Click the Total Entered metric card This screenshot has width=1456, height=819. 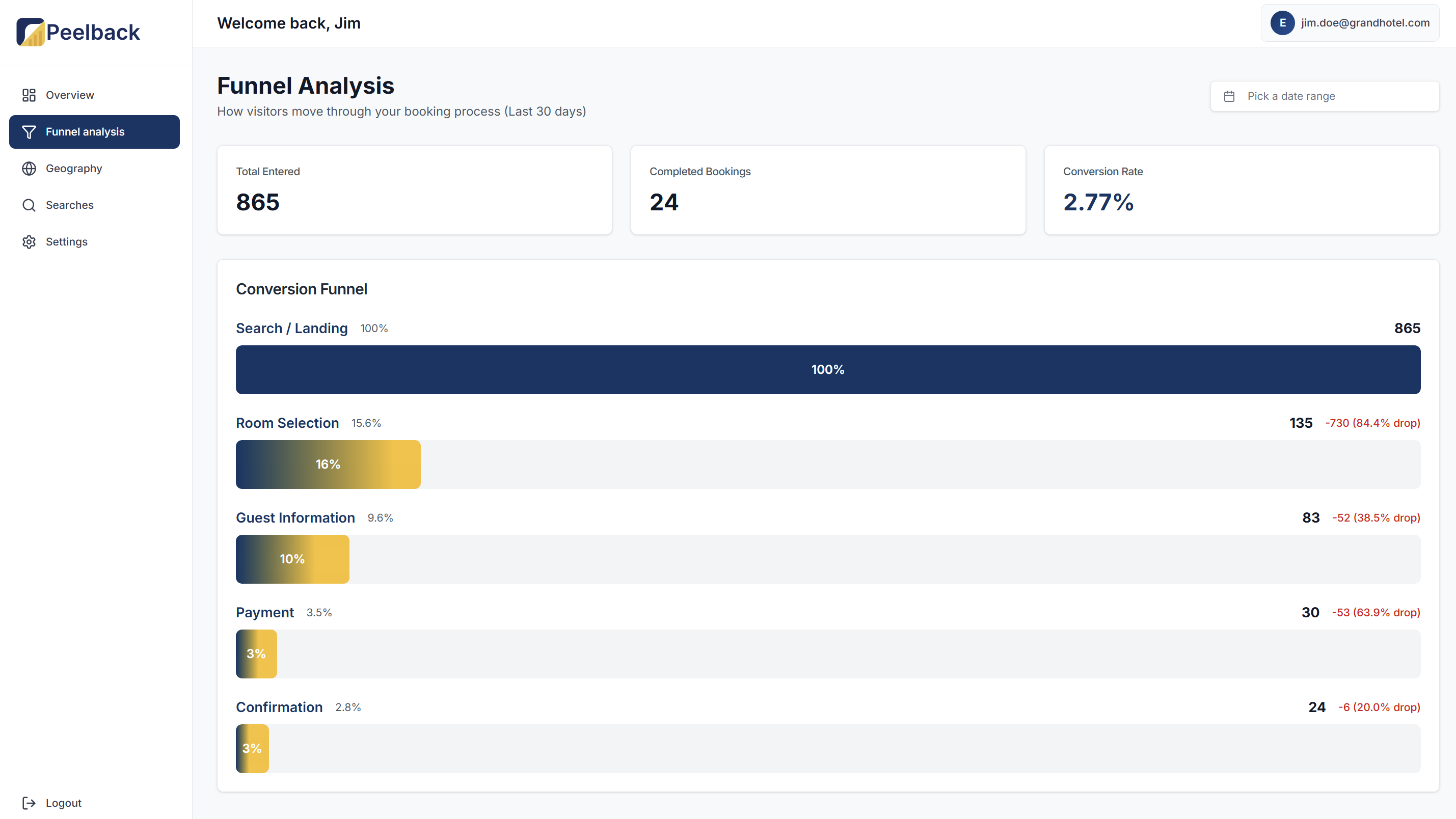[414, 190]
